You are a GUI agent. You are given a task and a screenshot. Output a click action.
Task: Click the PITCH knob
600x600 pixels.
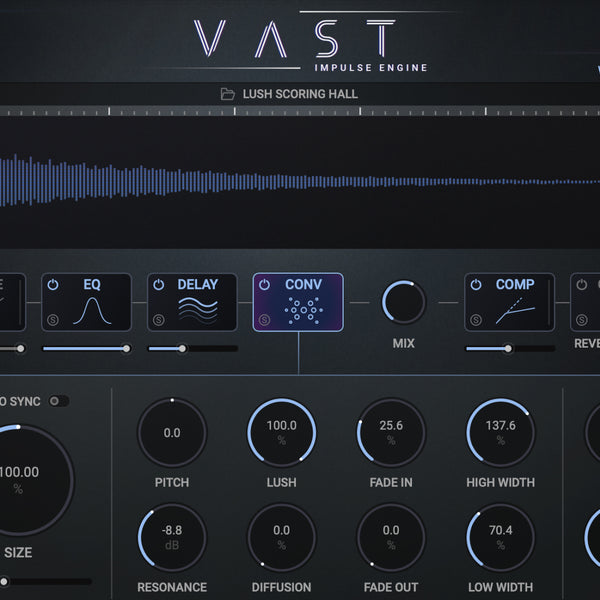click(172, 433)
